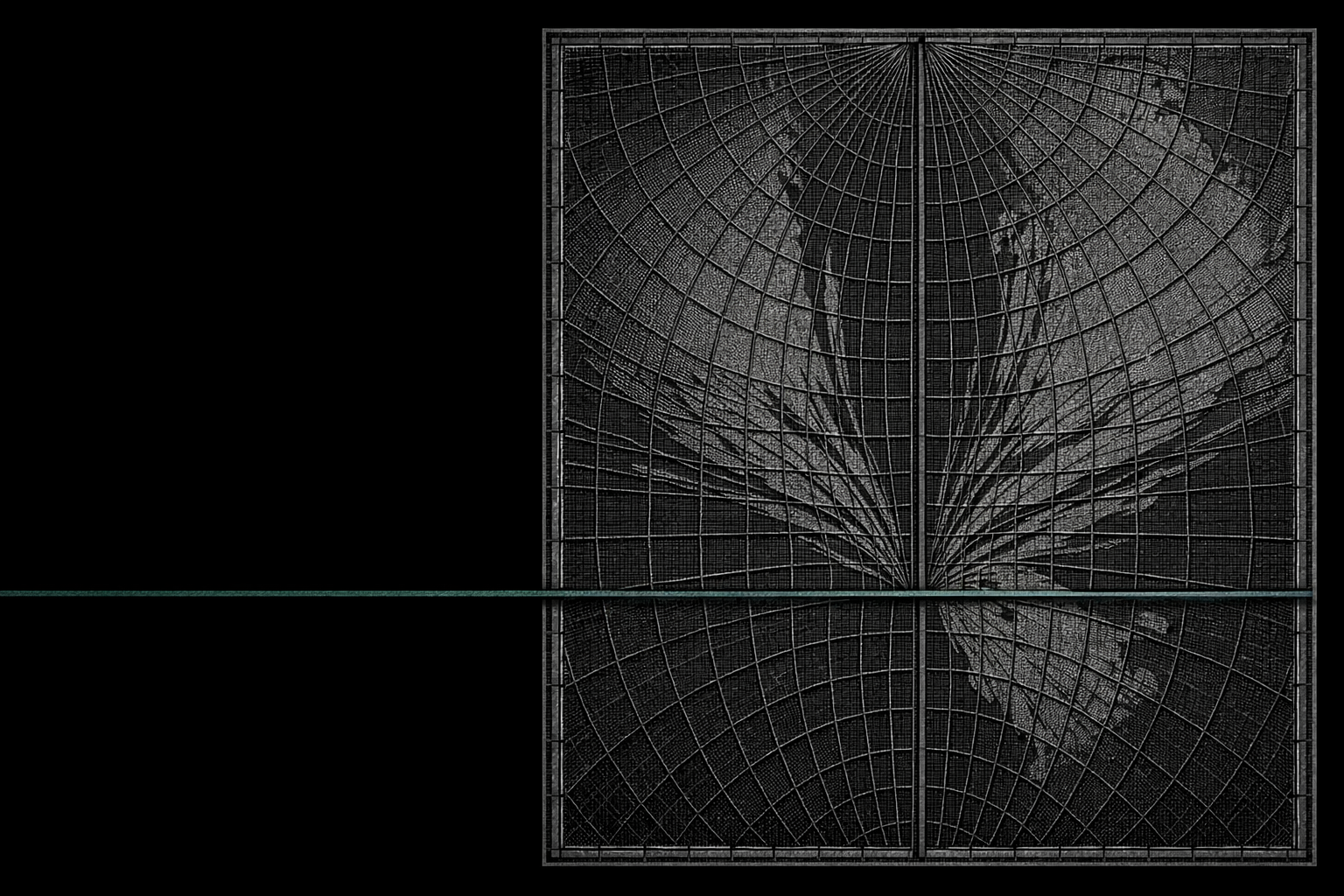Click the teal horizontal line over the black area
This screenshot has width=1344, height=896.
[x=271, y=594]
